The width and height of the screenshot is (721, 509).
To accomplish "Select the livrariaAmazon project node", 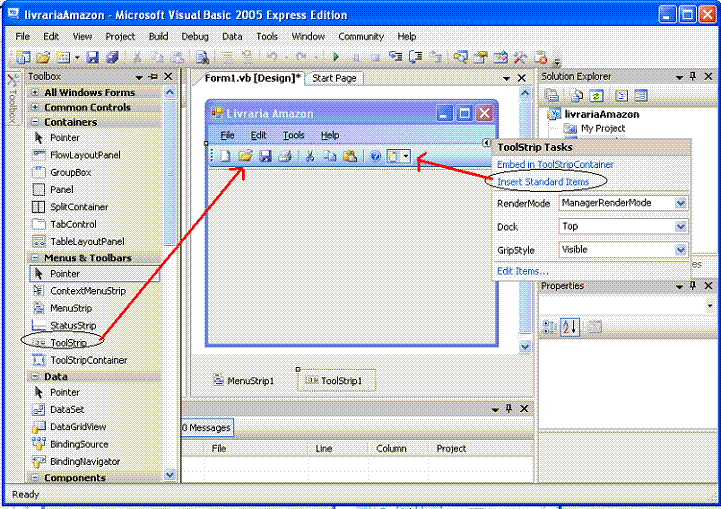I will pyautogui.click(x=594, y=114).
